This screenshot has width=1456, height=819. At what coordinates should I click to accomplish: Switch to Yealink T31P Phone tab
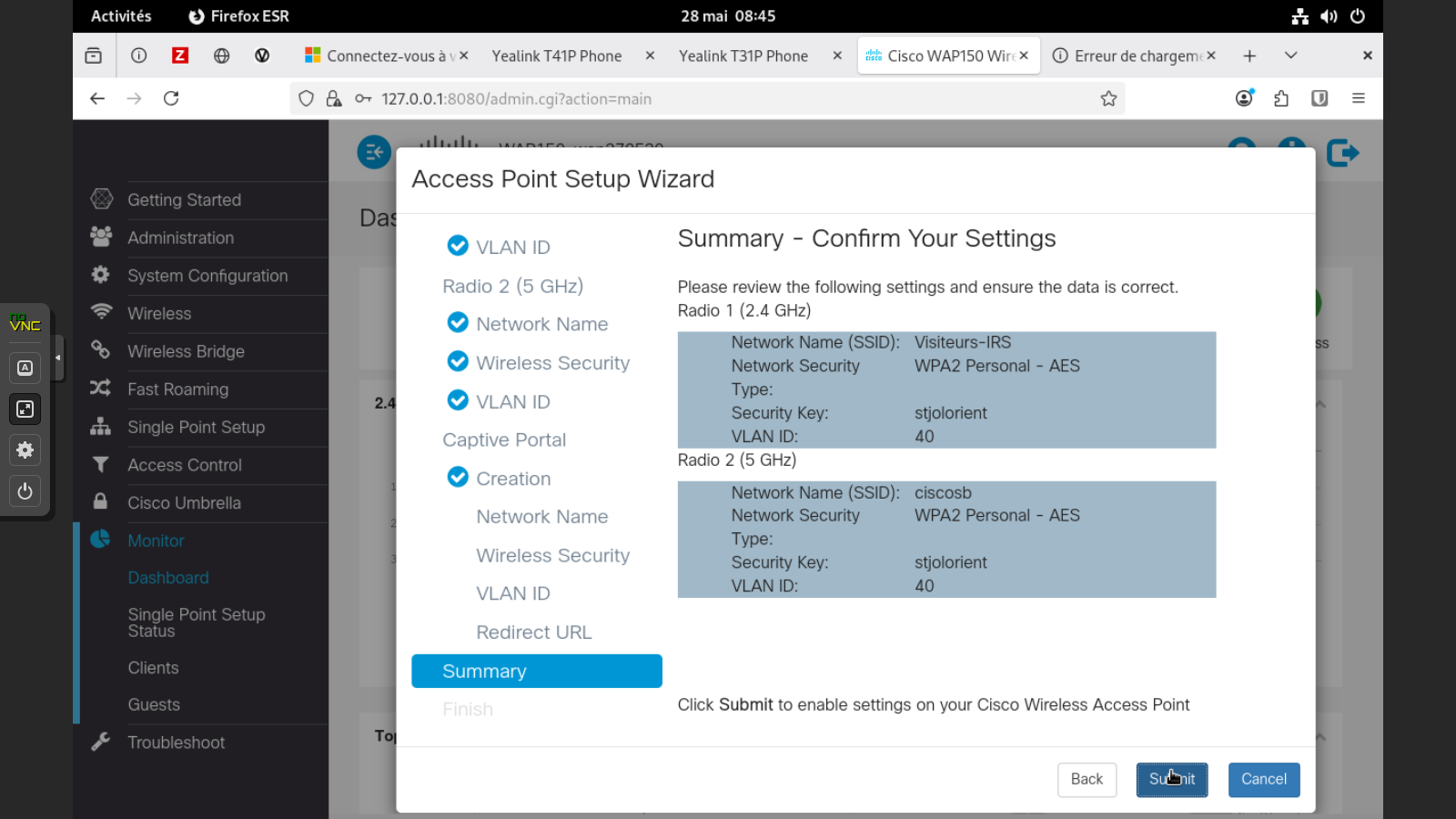[760, 56]
